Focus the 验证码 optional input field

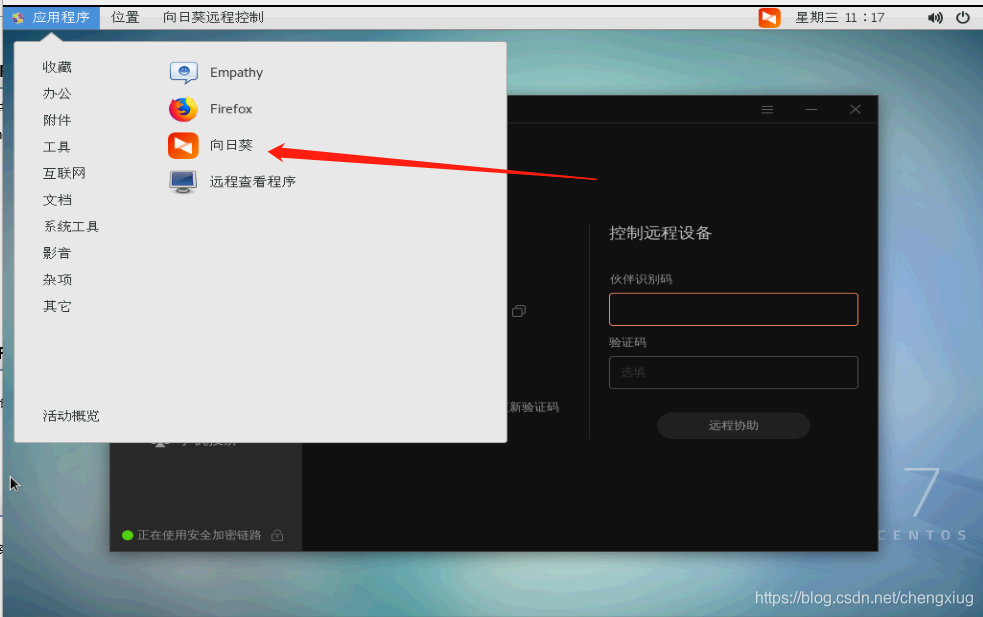733,372
